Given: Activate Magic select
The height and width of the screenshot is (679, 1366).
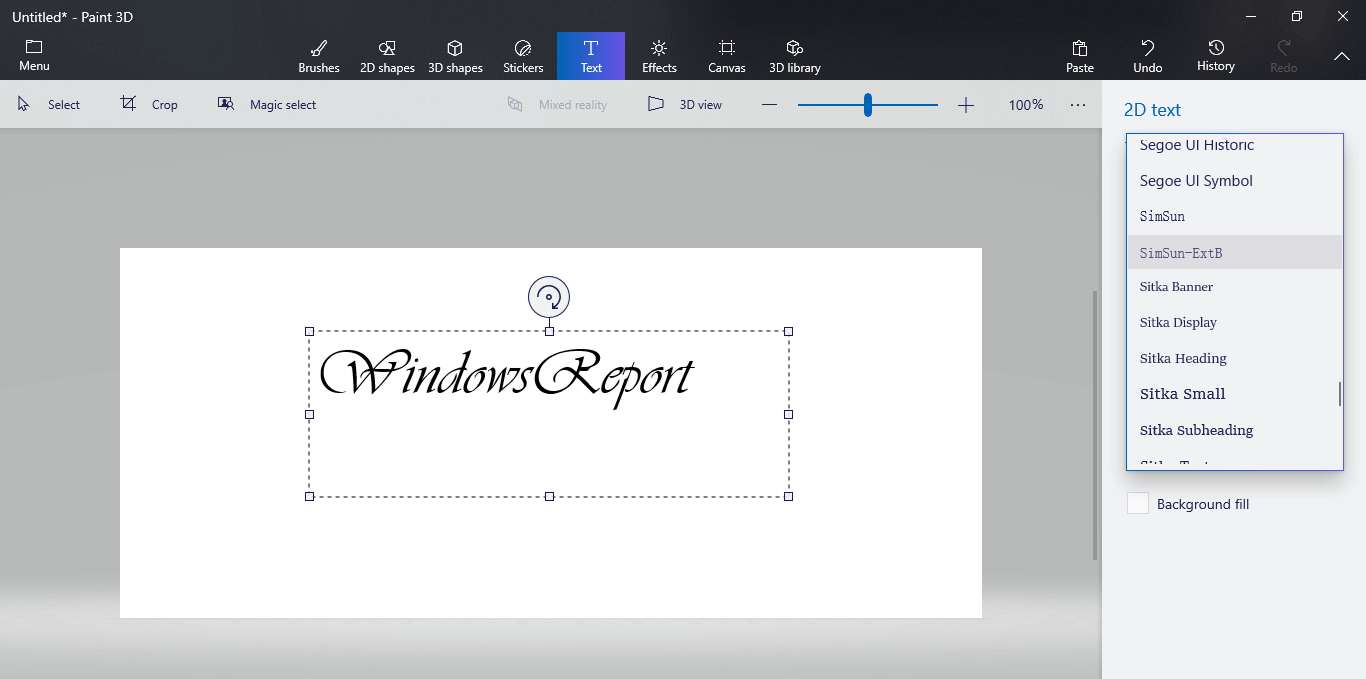Looking at the screenshot, I should 267,104.
